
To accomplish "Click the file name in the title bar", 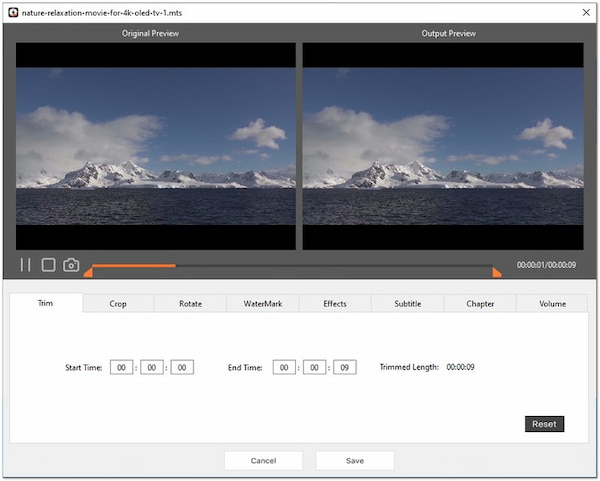I will tap(102, 13).
